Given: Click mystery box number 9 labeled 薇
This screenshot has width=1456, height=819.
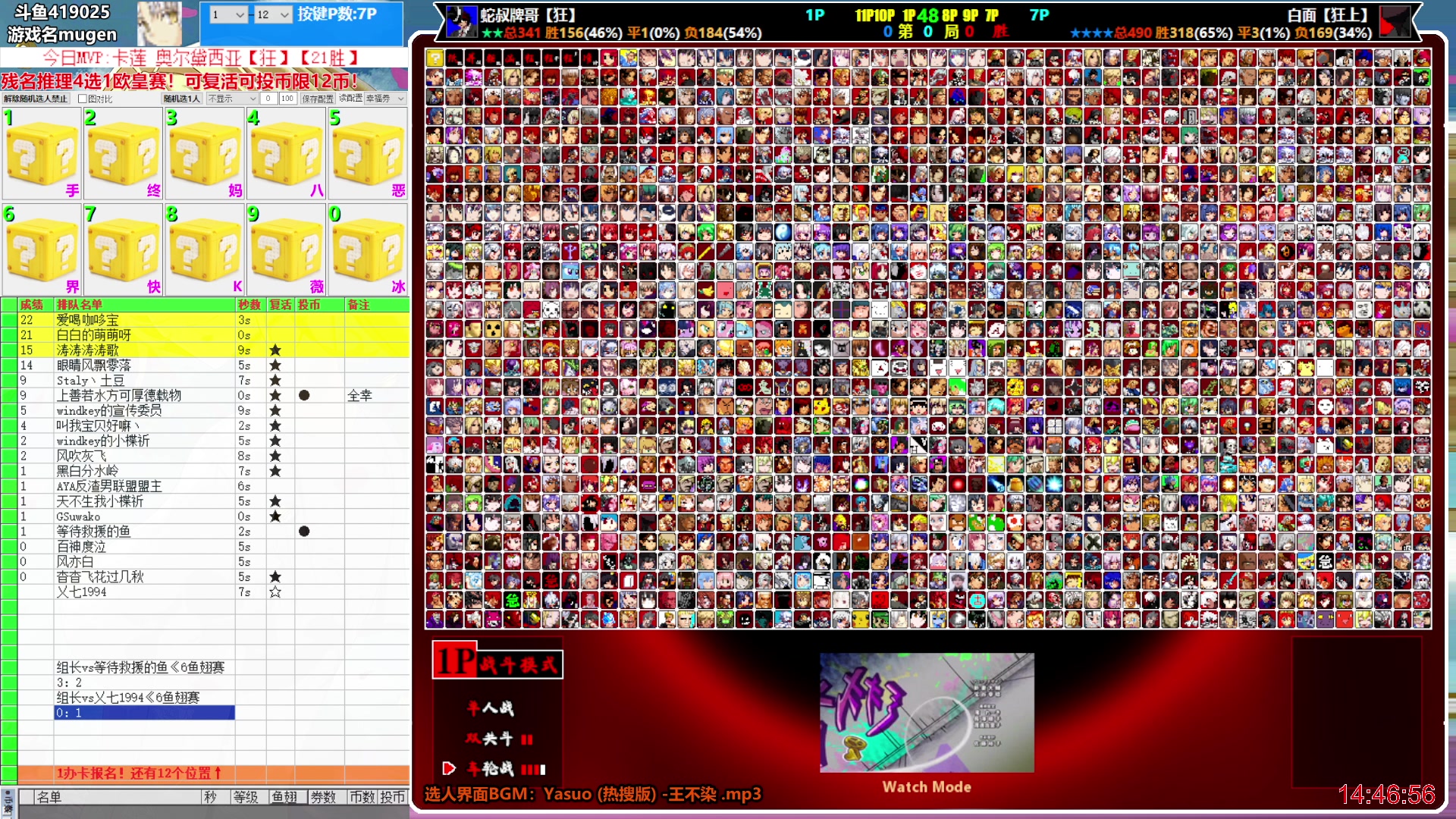Looking at the screenshot, I should pos(287,249).
